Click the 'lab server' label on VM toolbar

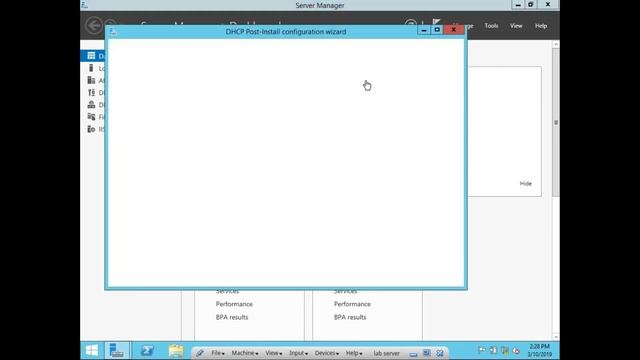point(387,353)
